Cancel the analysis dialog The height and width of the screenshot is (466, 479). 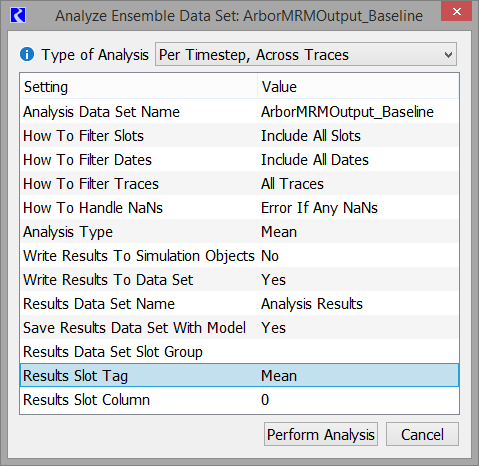click(422, 434)
